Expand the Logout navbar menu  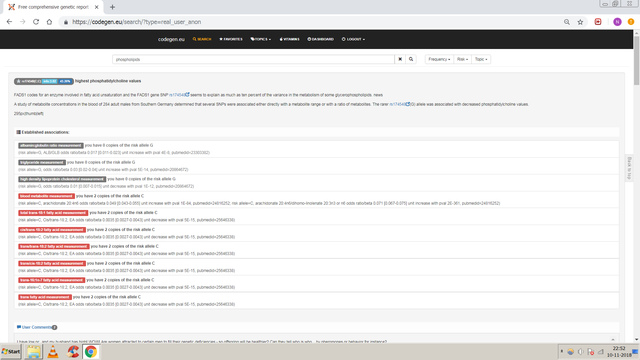(x=353, y=39)
